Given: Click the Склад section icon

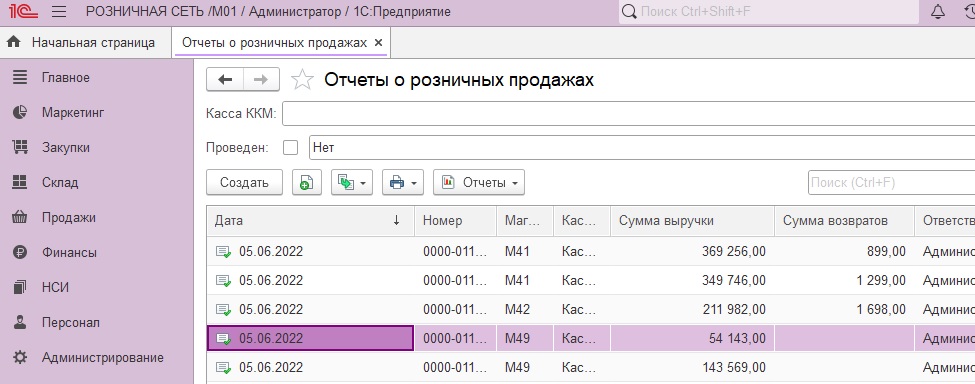Looking at the screenshot, I should coord(21,182).
